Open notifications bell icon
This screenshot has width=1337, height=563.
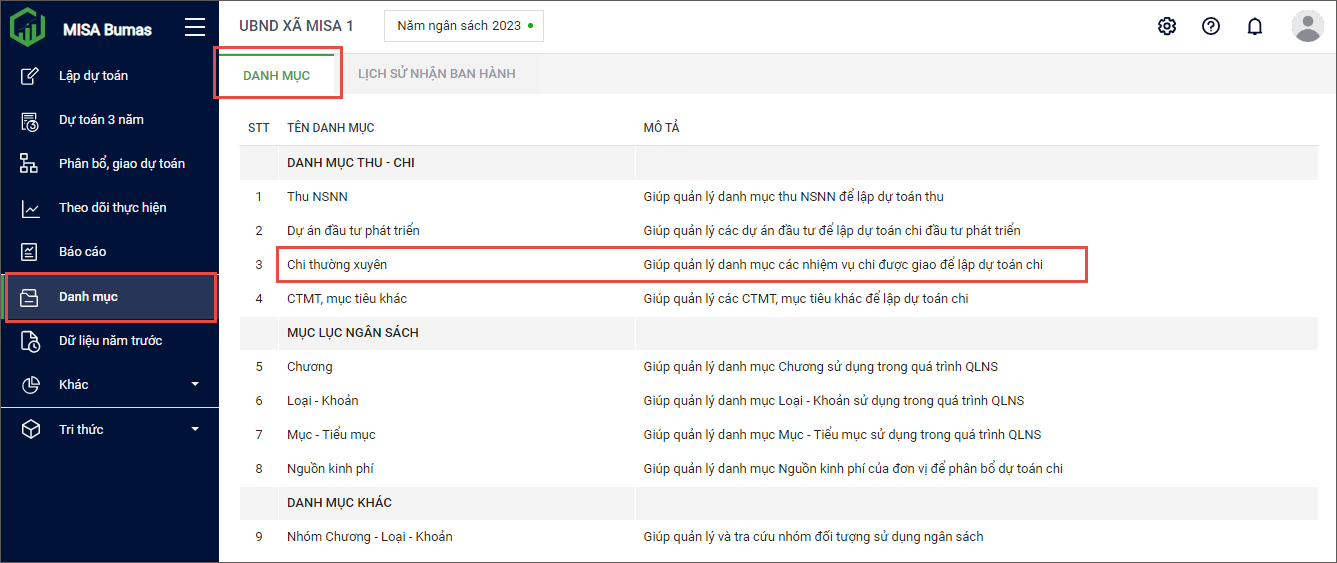1255,26
